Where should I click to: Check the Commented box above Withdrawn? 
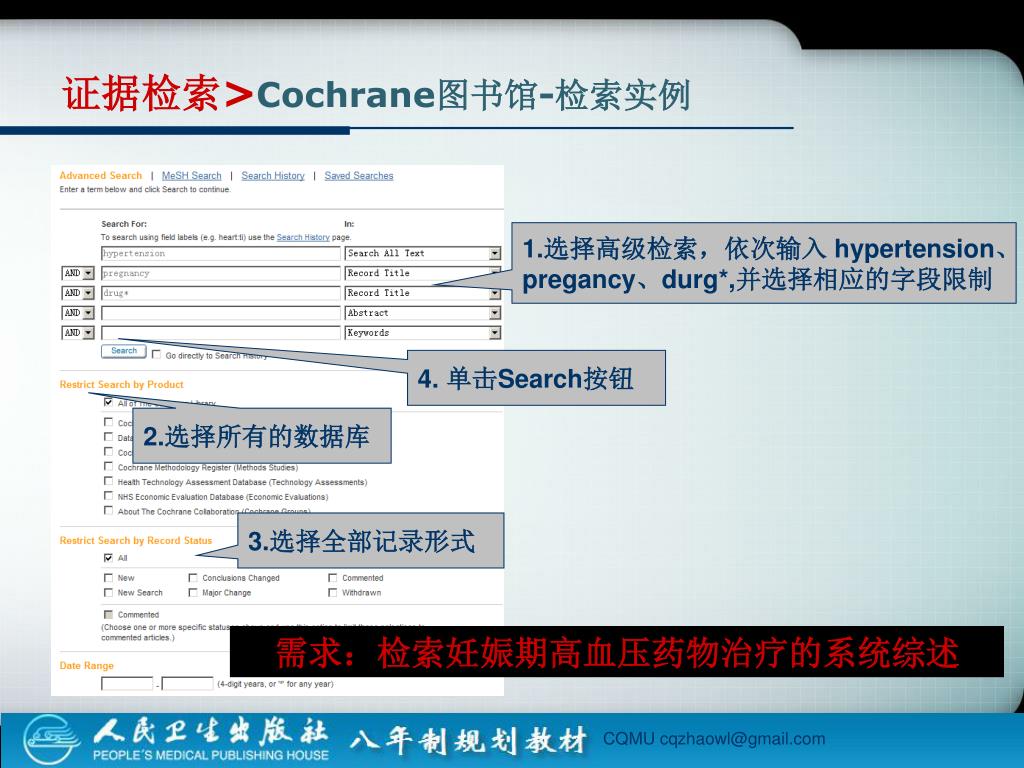pos(332,578)
